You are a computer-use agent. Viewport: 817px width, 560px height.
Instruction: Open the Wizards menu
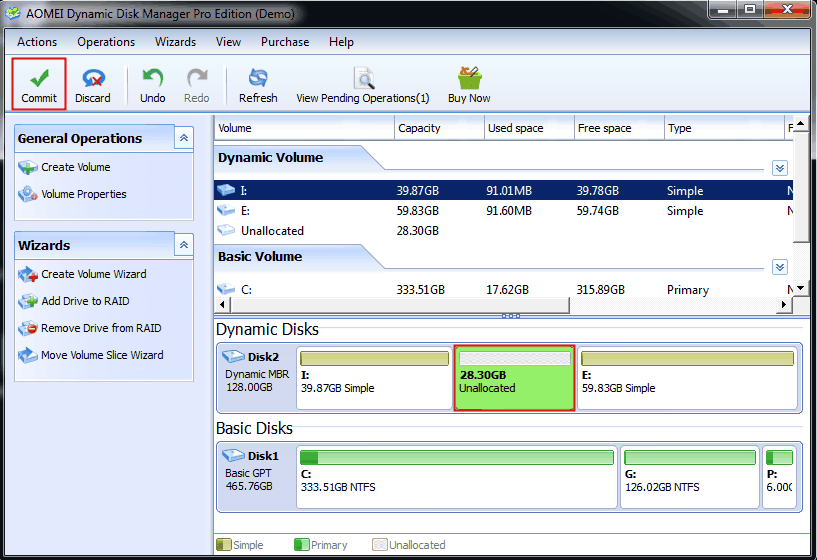click(x=176, y=42)
